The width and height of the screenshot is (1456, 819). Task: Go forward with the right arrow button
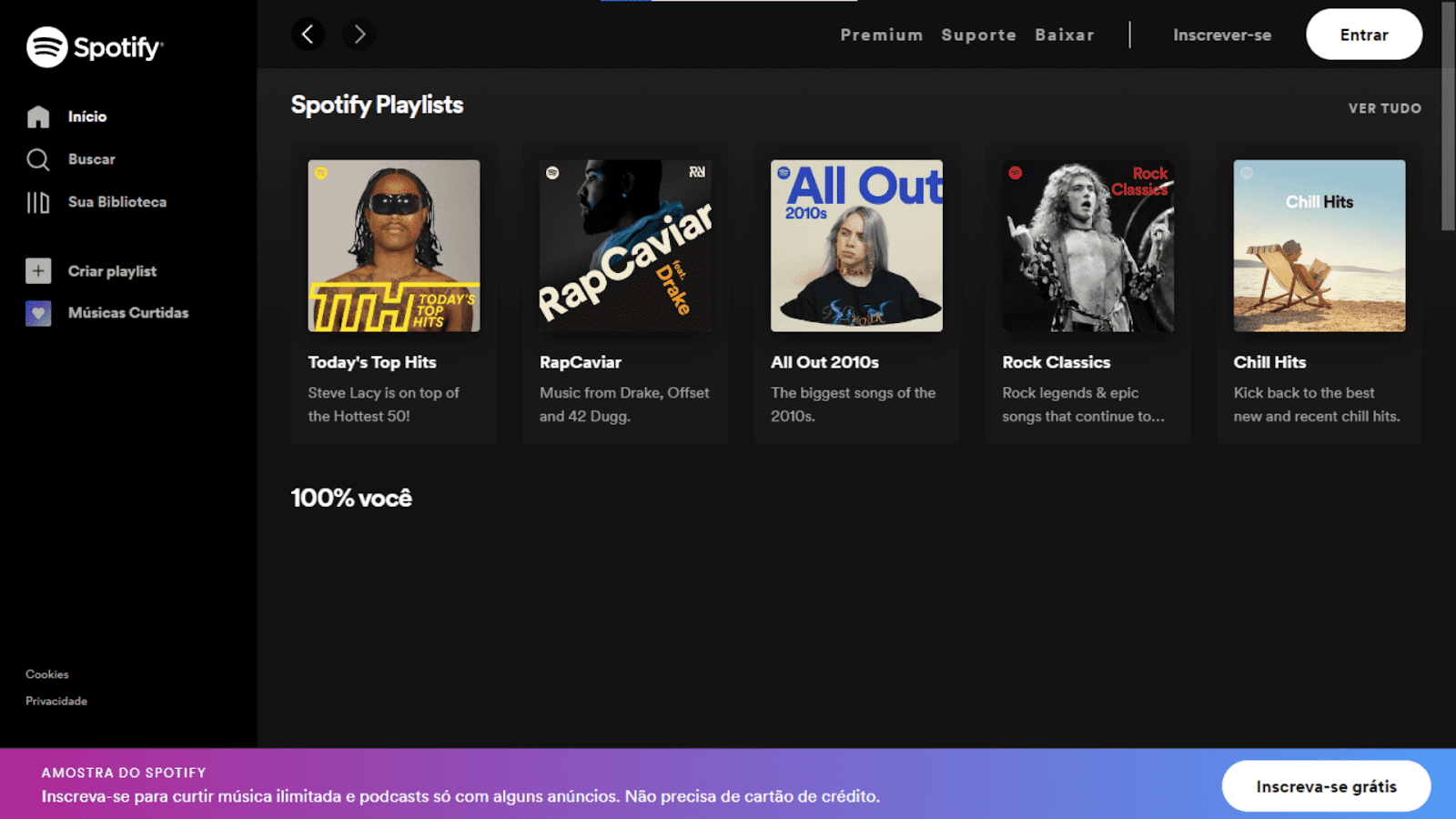pyautogui.click(x=359, y=35)
